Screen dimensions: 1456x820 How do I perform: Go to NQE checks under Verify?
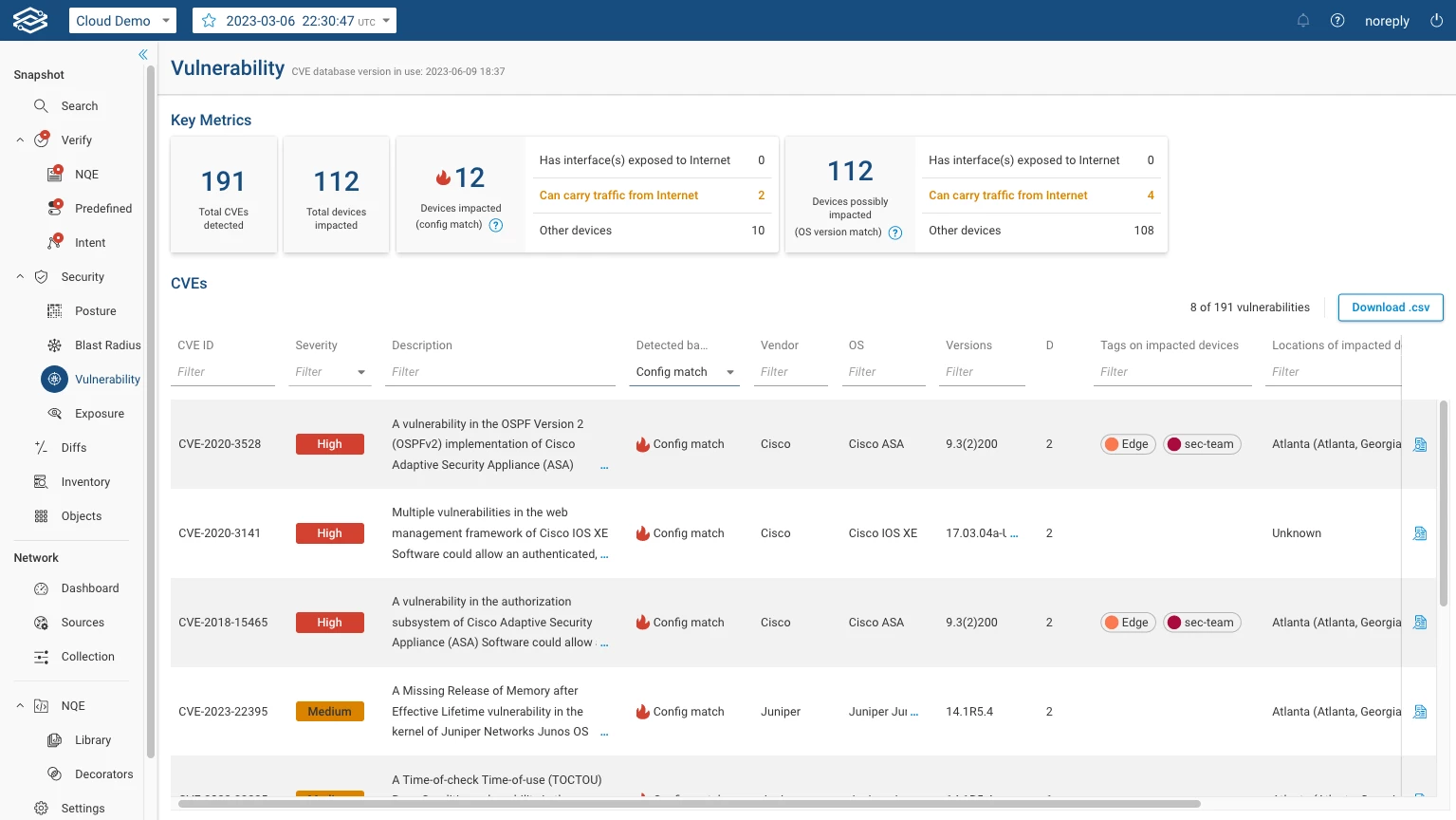coord(86,175)
